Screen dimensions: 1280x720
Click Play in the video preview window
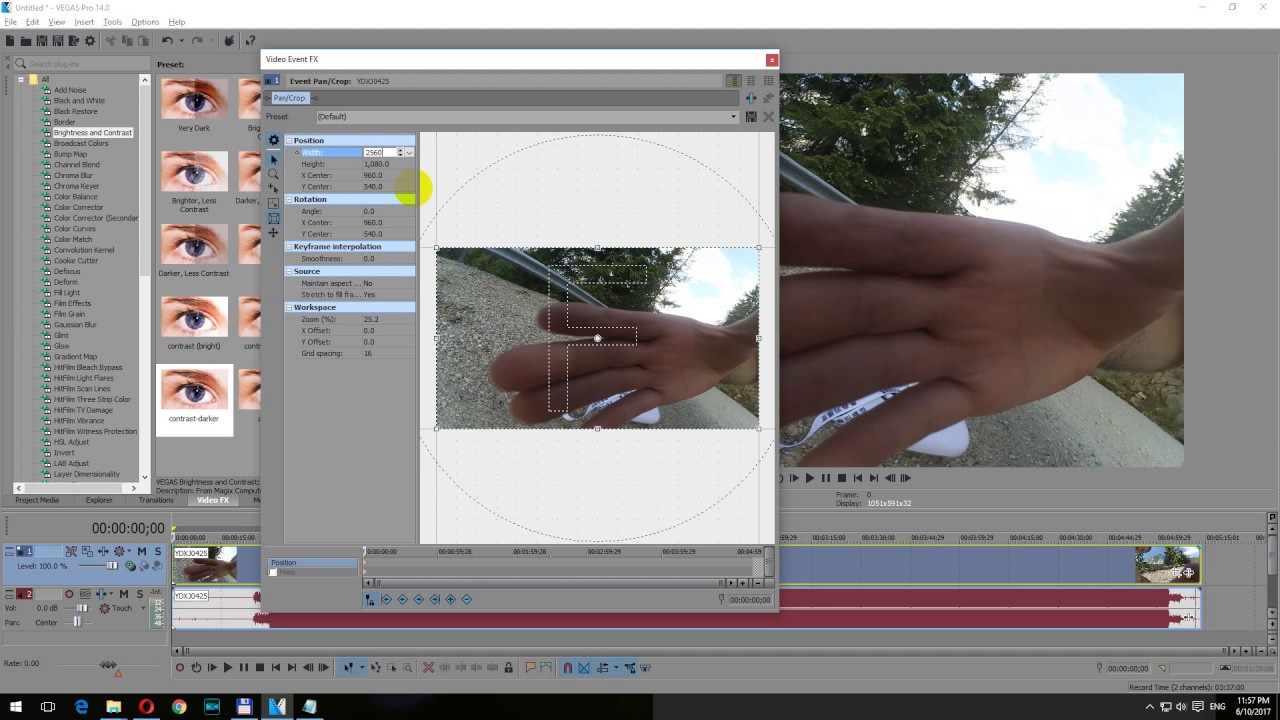tap(810, 478)
